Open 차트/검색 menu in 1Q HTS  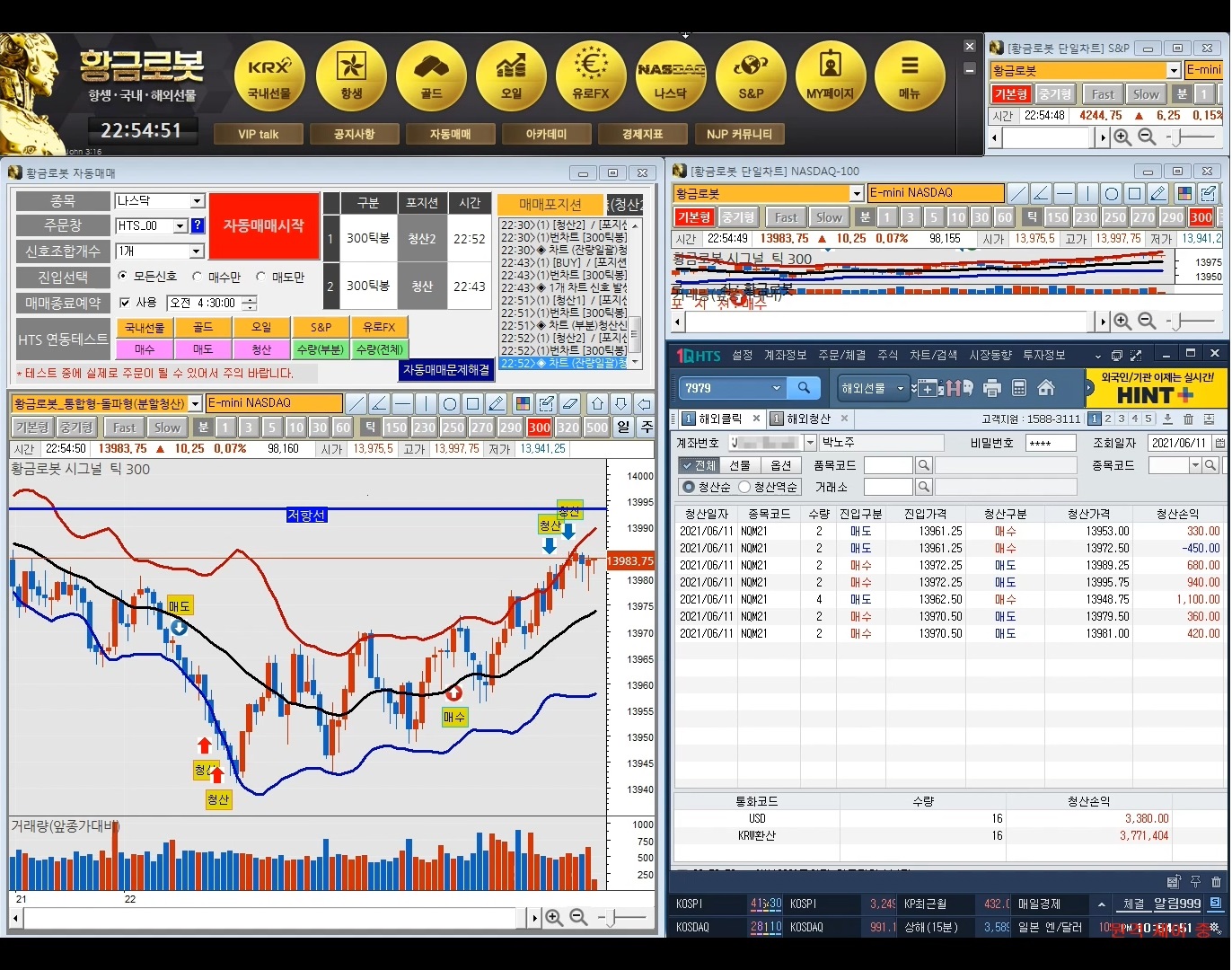934,356
